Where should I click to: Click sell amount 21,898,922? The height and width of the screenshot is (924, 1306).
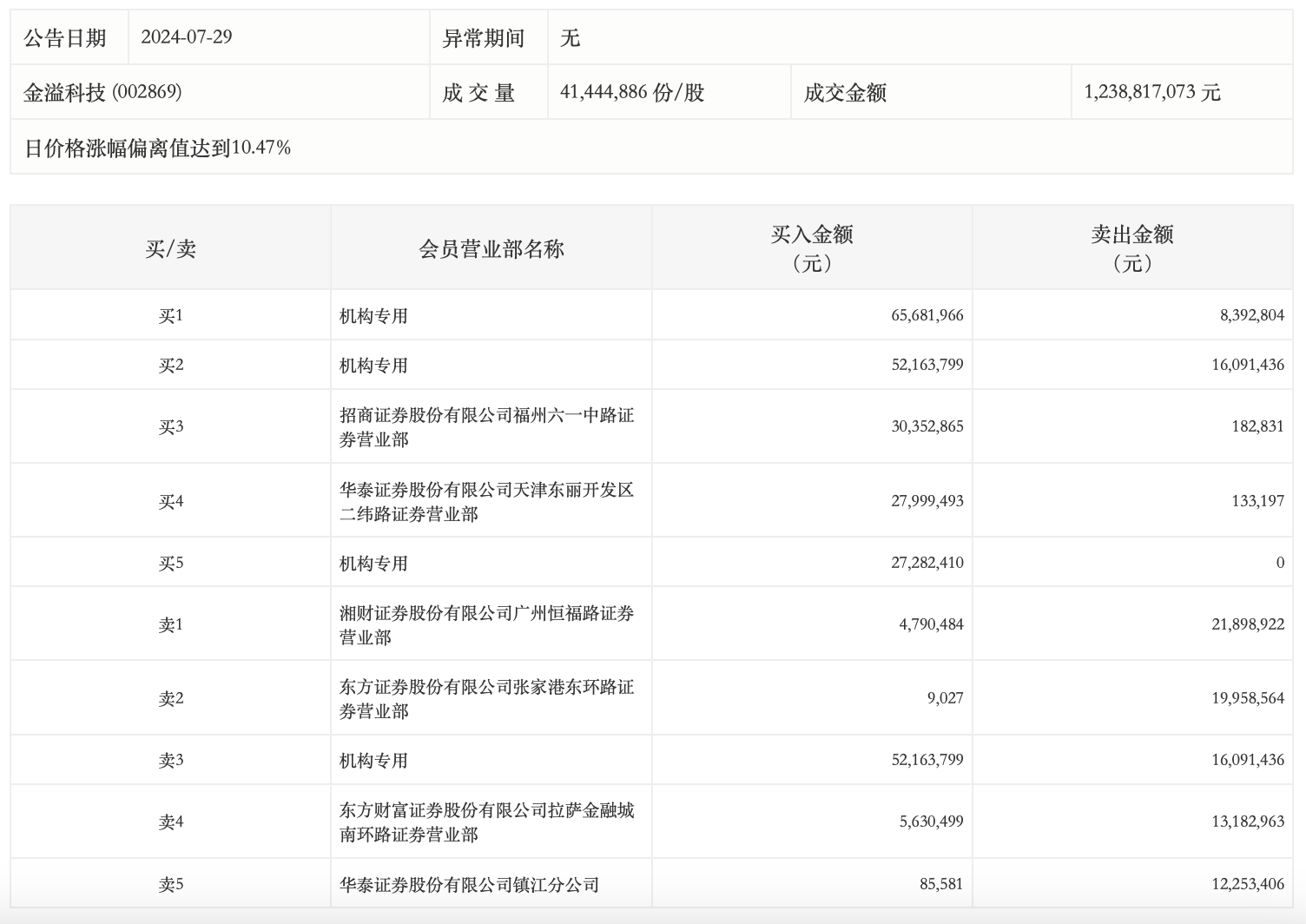pyautogui.click(x=1247, y=624)
